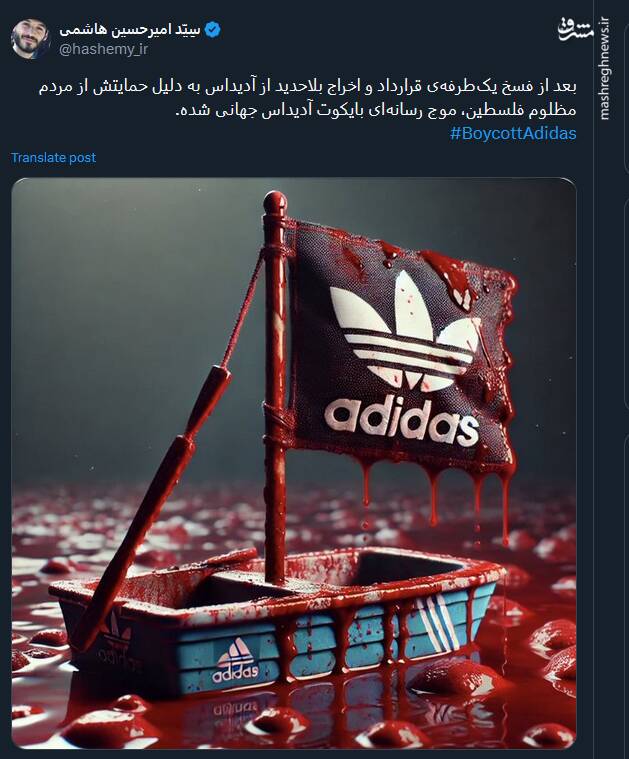
Task: Click the blue verified checkmark badge
Action: 213,30
